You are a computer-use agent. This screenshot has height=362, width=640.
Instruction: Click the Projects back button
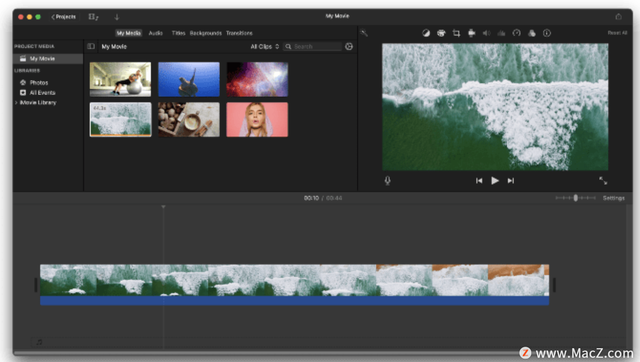point(63,17)
